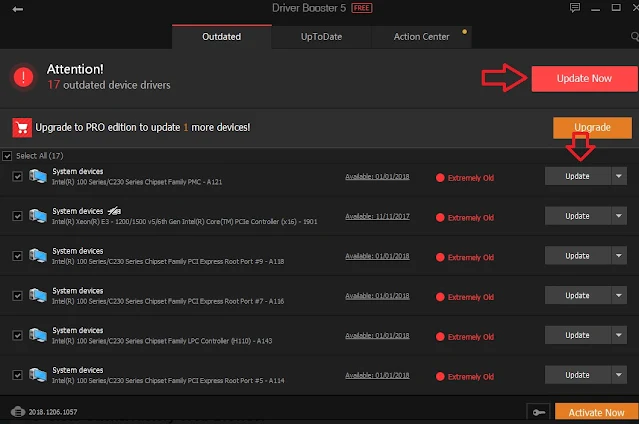Click the orange Upgrade button
This screenshot has height=424, width=639.
click(593, 128)
